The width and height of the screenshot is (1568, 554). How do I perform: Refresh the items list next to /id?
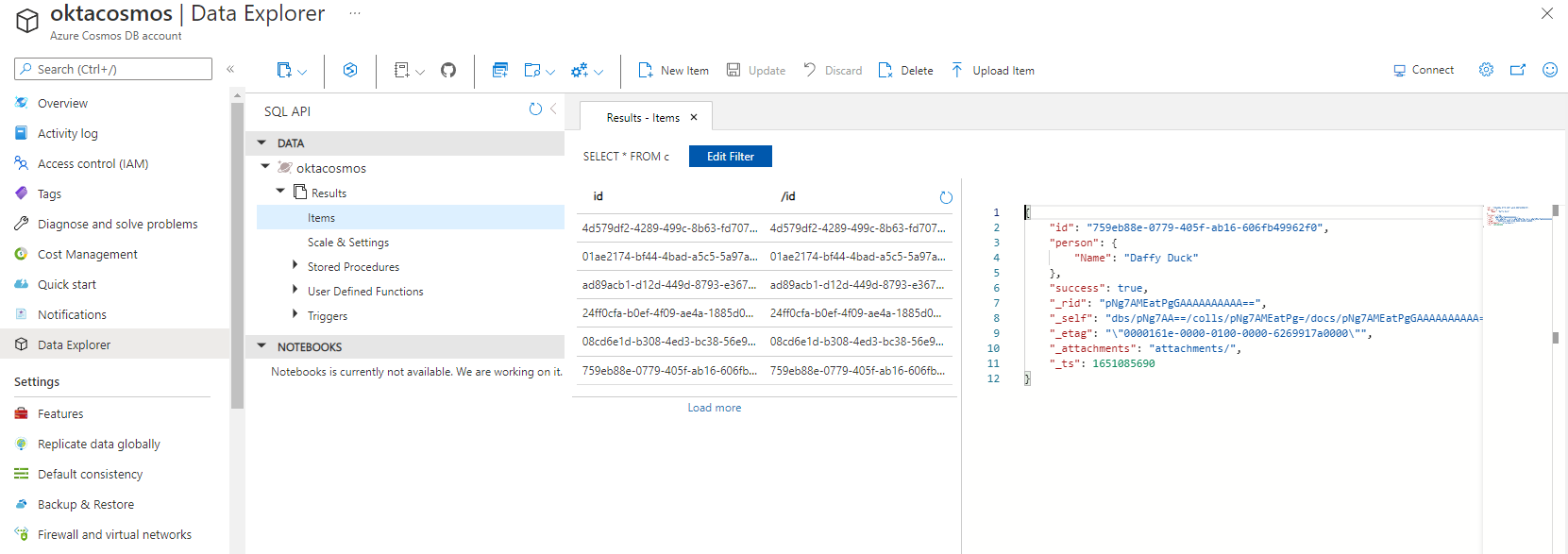tap(946, 197)
